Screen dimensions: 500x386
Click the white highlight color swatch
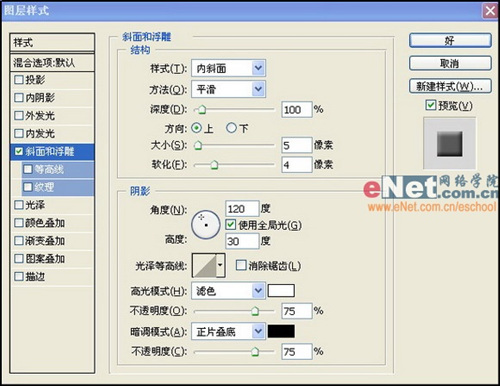coord(281,291)
